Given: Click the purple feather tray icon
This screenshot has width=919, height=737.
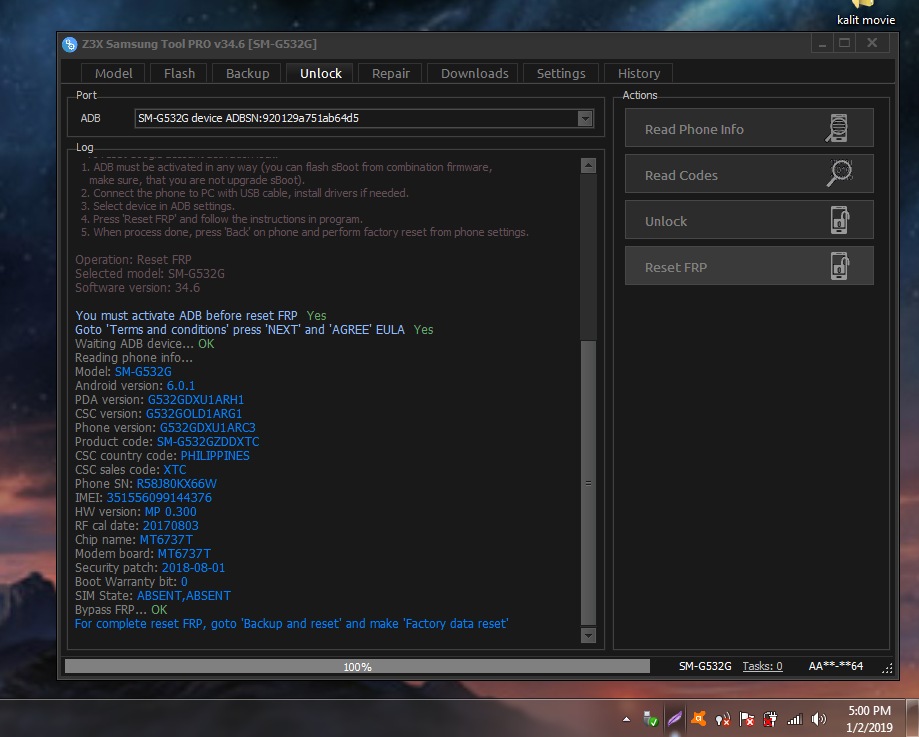Looking at the screenshot, I should coord(675,718).
